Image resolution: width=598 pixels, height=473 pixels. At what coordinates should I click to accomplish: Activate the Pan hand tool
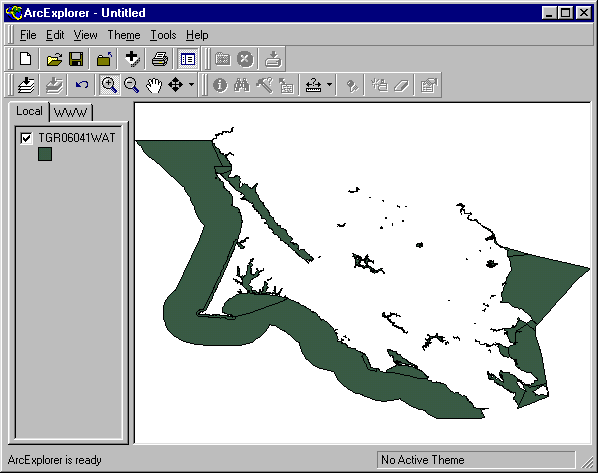click(x=154, y=85)
